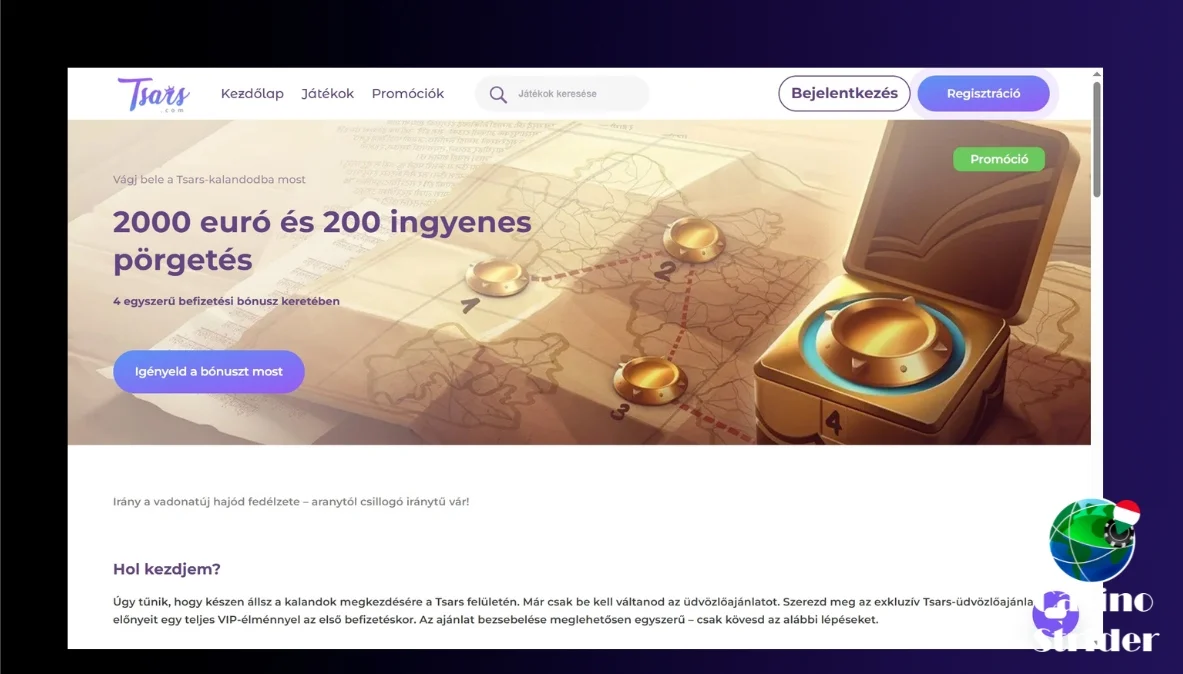This screenshot has height=674, width=1183.
Task: Open the Játékok menu item
Action: [x=327, y=94]
